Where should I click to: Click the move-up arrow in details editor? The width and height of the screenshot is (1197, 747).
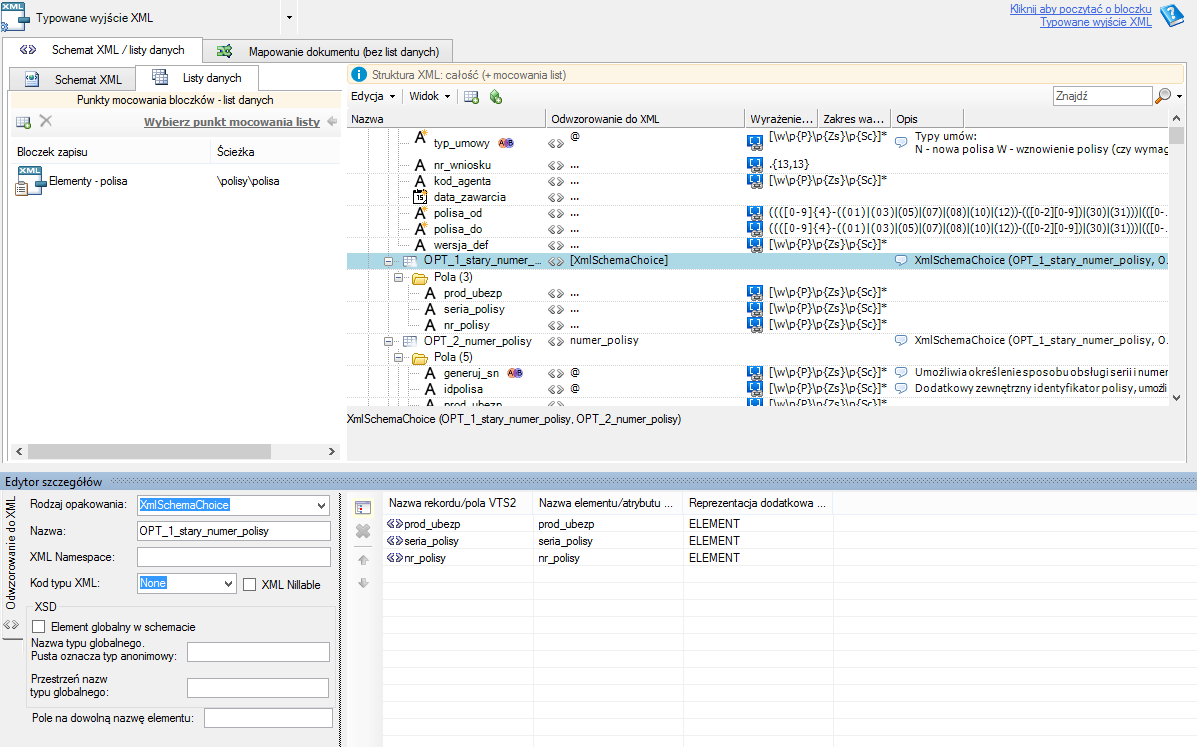(x=363, y=560)
